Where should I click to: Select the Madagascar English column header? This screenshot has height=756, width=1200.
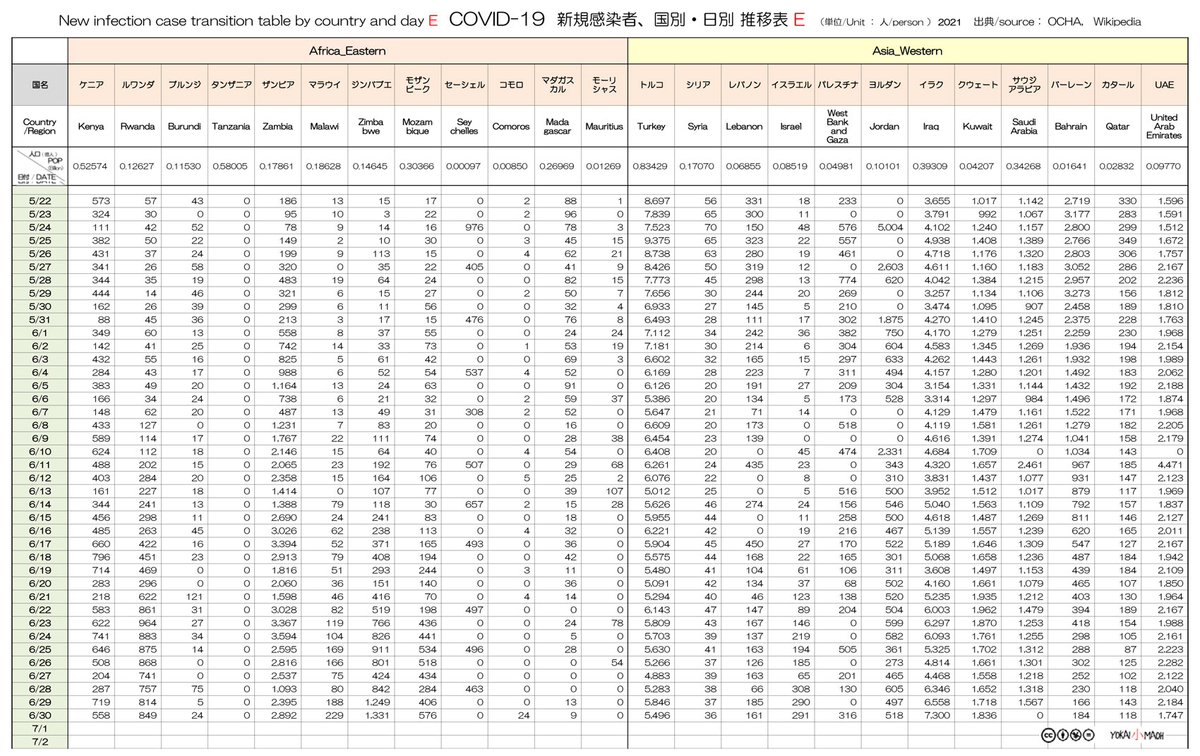click(557, 127)
